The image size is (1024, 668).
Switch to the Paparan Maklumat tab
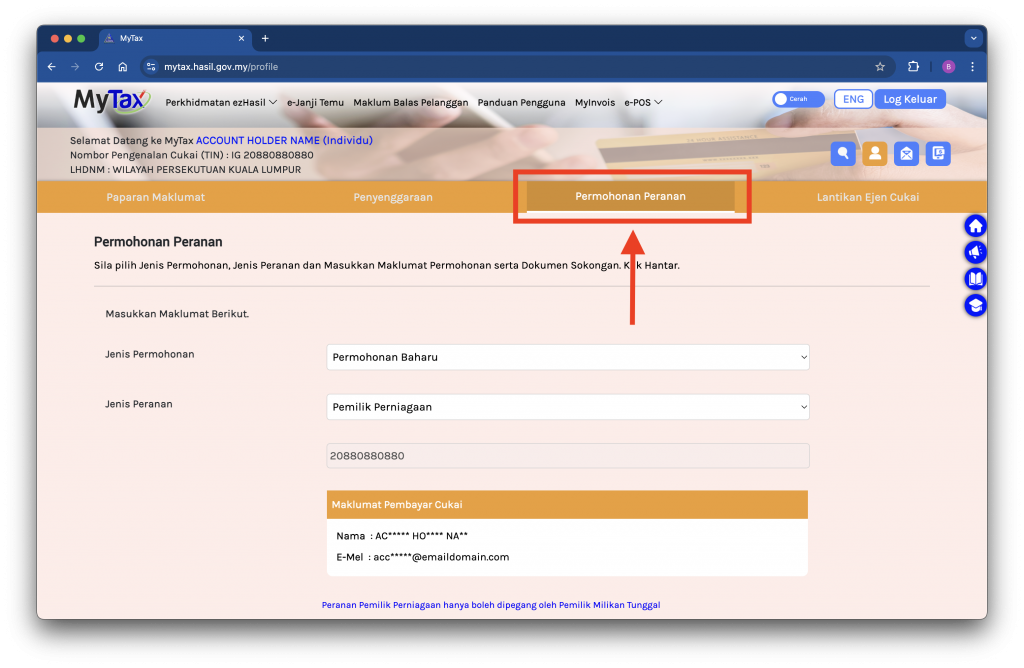point(155,197)
